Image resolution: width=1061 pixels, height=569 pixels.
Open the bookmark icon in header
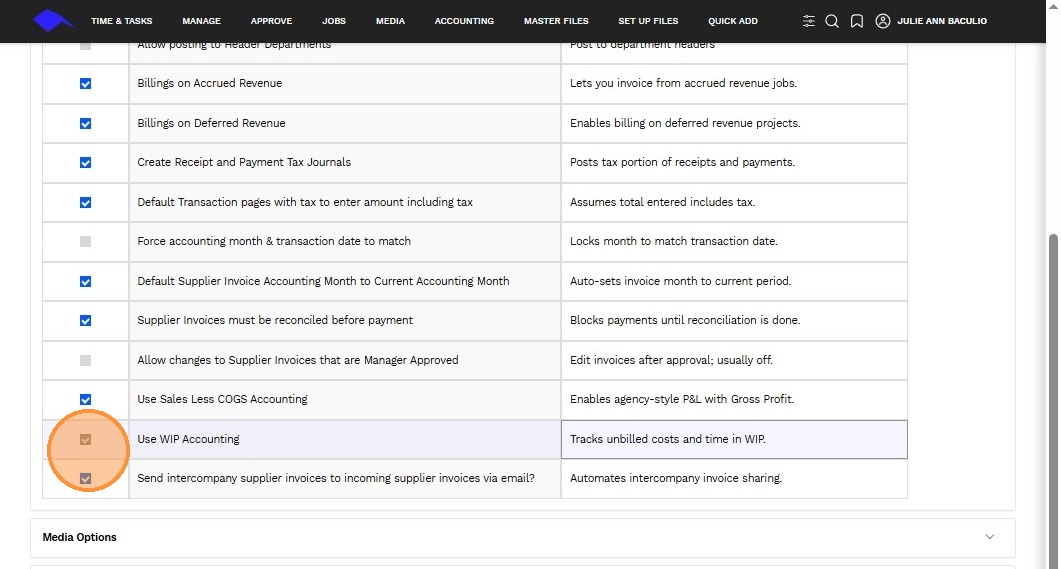857,21
